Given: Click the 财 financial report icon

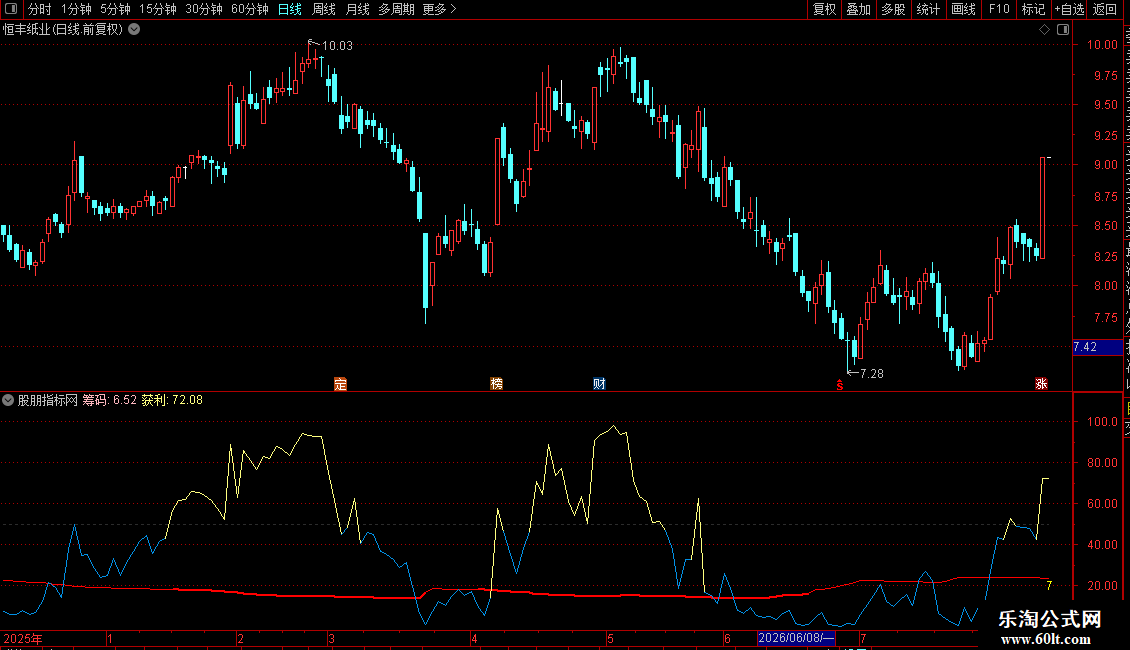Looking at the screenshot, I should (599, 384).
